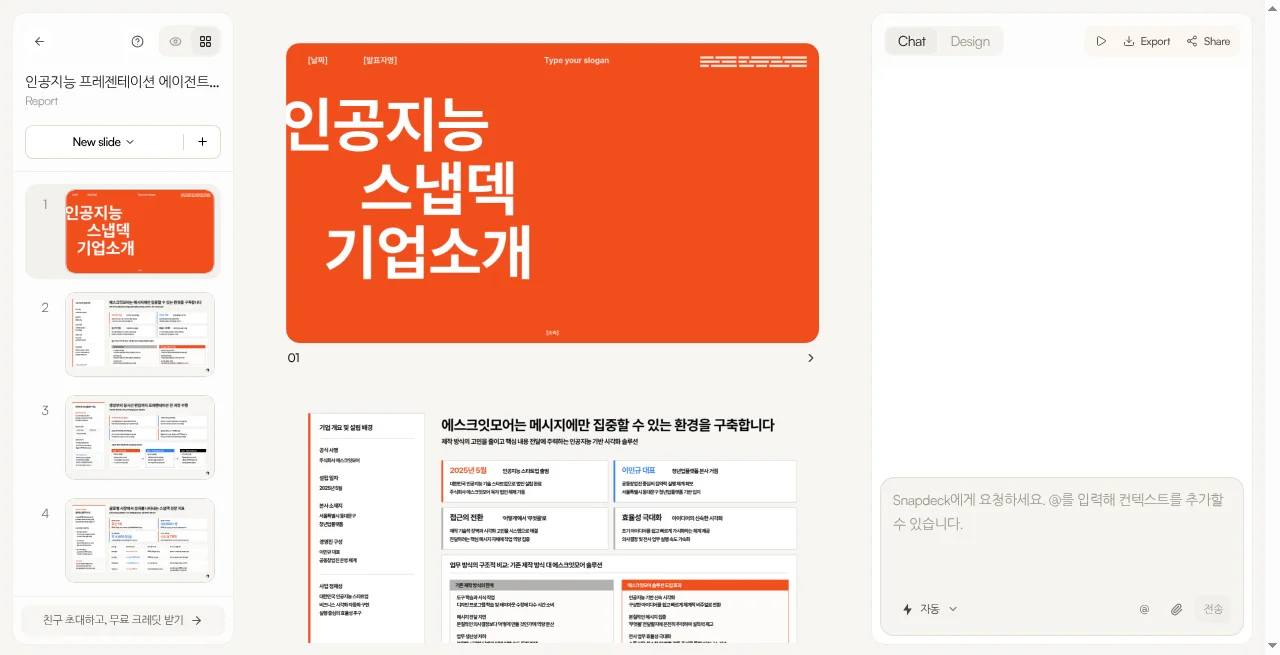Click the @ mention context icon

(1144, 609)
